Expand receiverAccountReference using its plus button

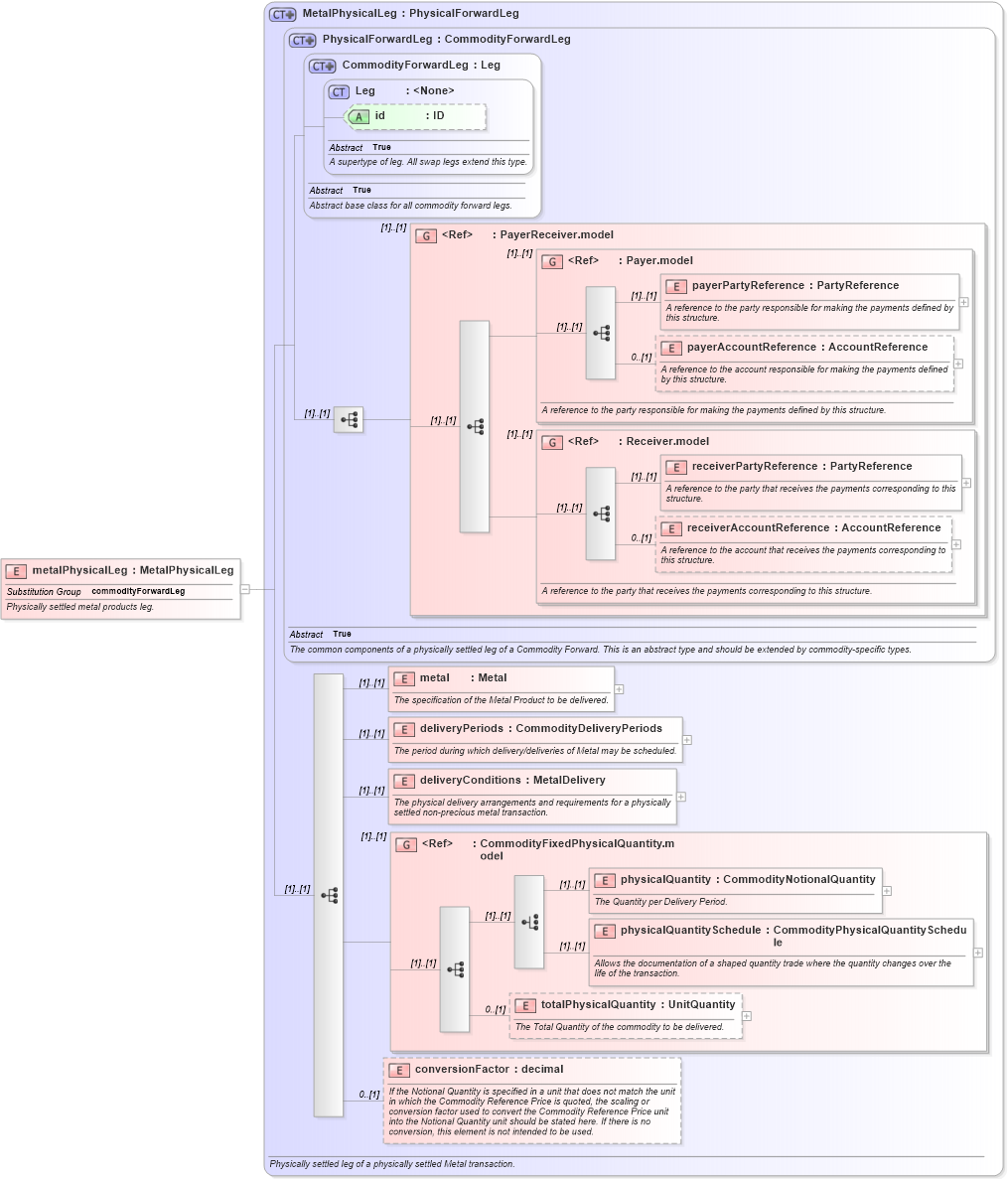(x=955, y=544)
